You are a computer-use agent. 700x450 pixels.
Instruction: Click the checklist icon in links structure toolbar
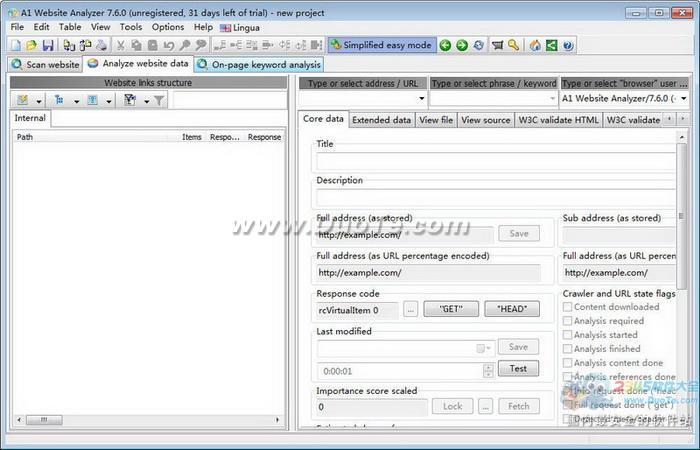22,100
